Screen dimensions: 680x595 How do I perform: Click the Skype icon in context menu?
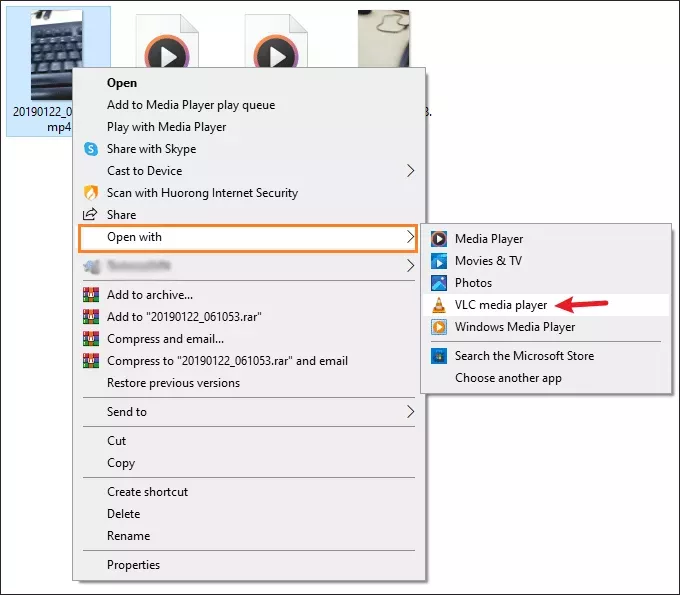[x=91, y=149]
